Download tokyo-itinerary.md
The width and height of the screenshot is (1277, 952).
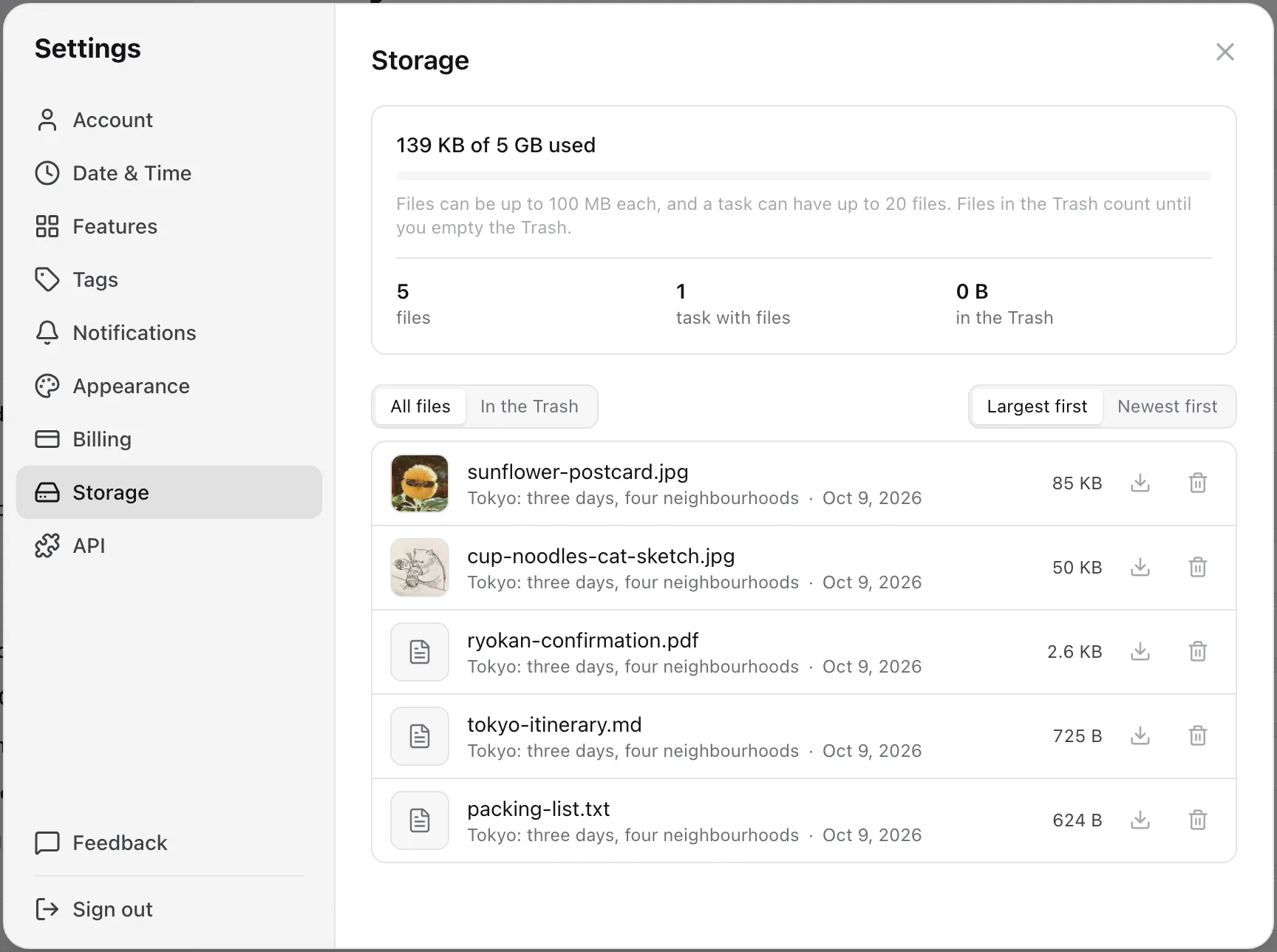tap(1140, 736)
